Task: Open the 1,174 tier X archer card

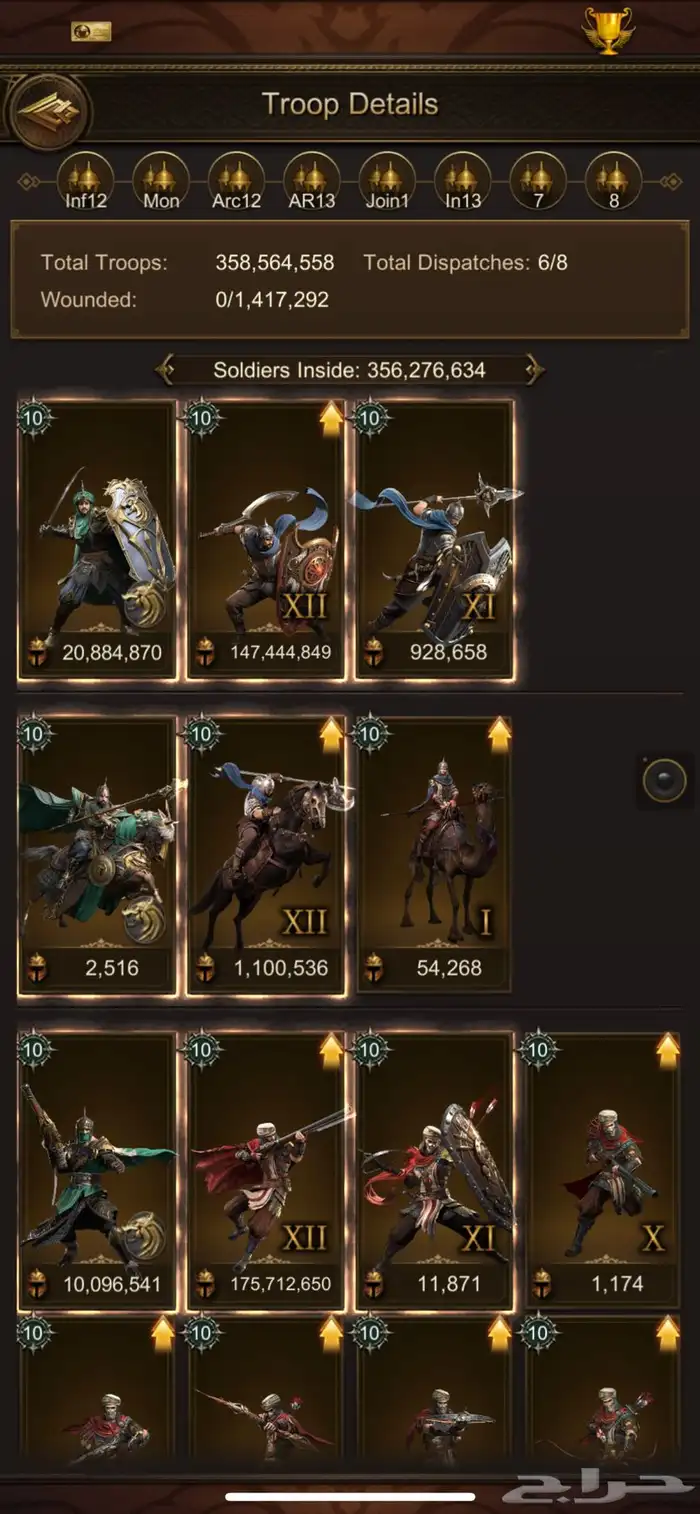Action: [x=603, y=1172]
